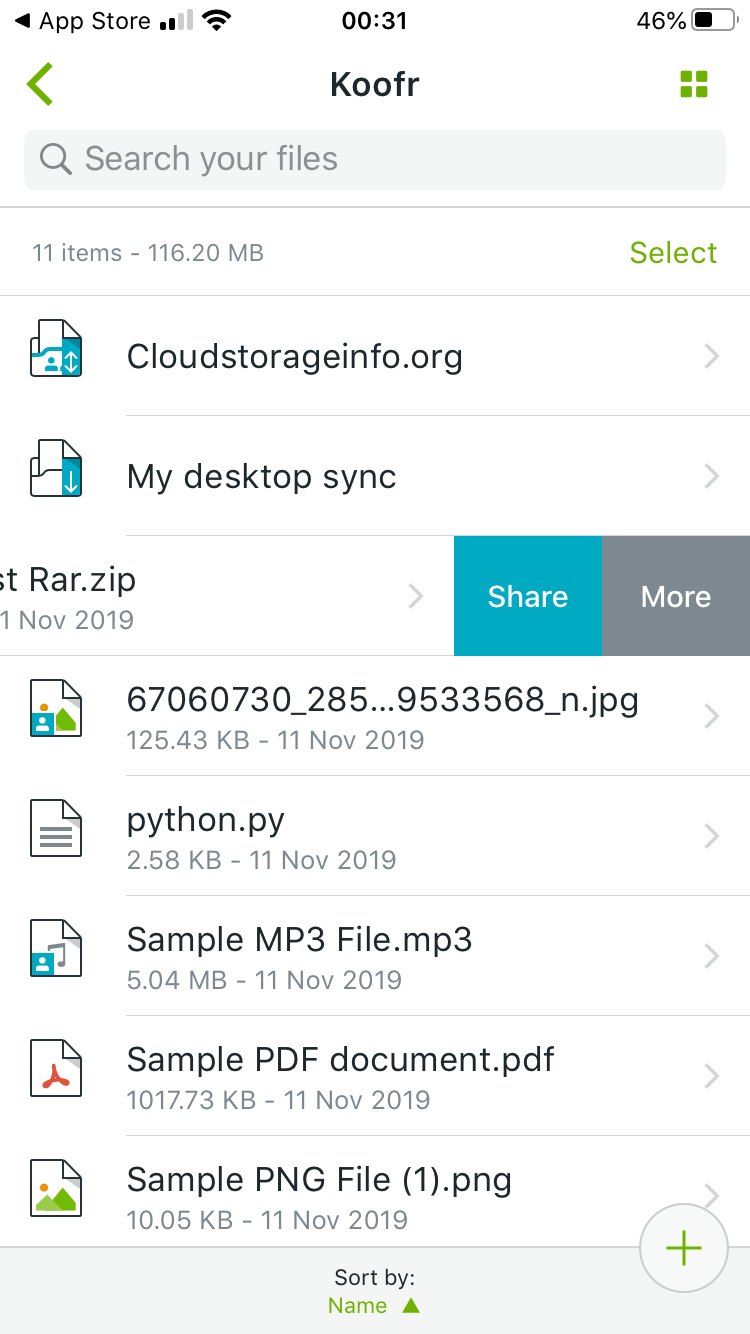Viewport: 750px width, 1334px height.
Task: Tap the Sample PNG File image icon
Action: (x=56, y=1188)
